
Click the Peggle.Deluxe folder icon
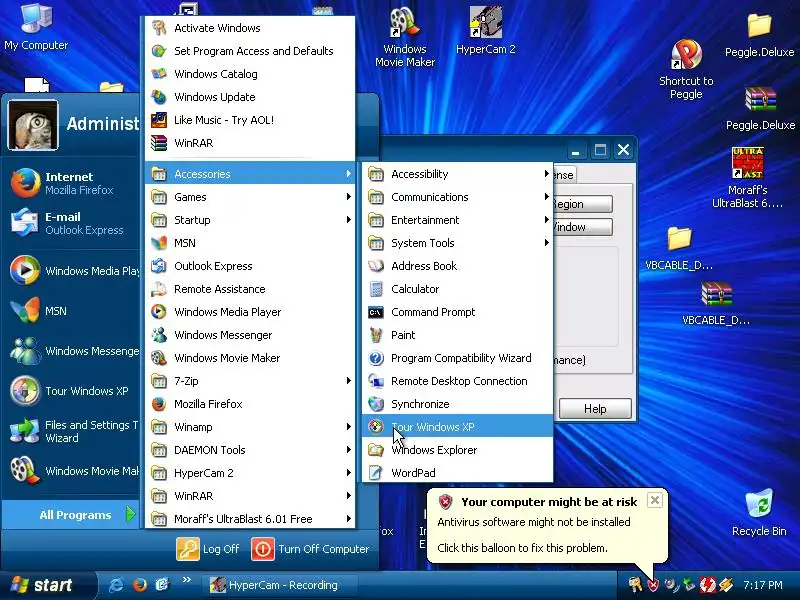(760, 35)
